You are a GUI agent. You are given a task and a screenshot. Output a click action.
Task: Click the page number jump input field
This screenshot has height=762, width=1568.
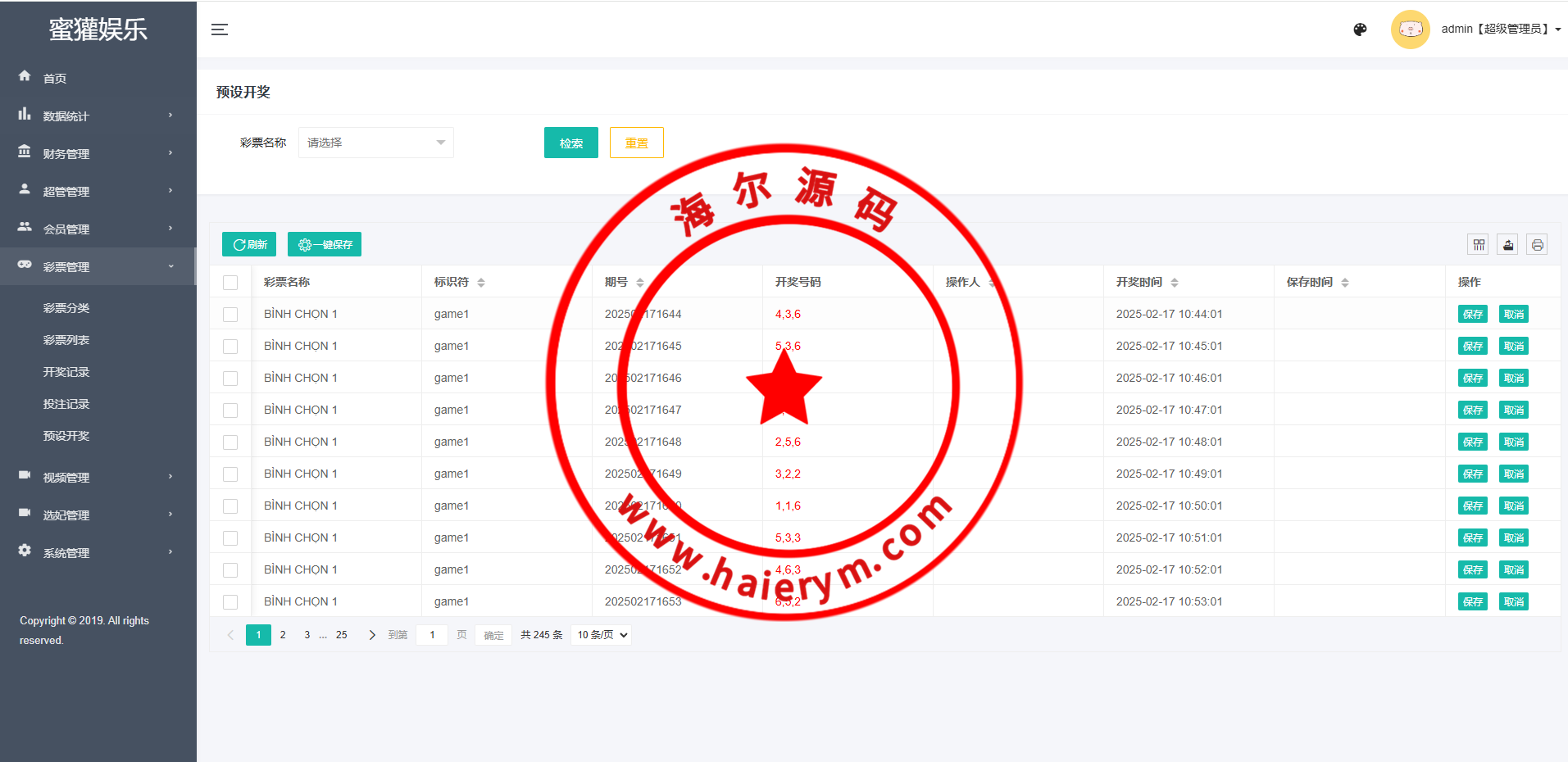pos(432,635)
